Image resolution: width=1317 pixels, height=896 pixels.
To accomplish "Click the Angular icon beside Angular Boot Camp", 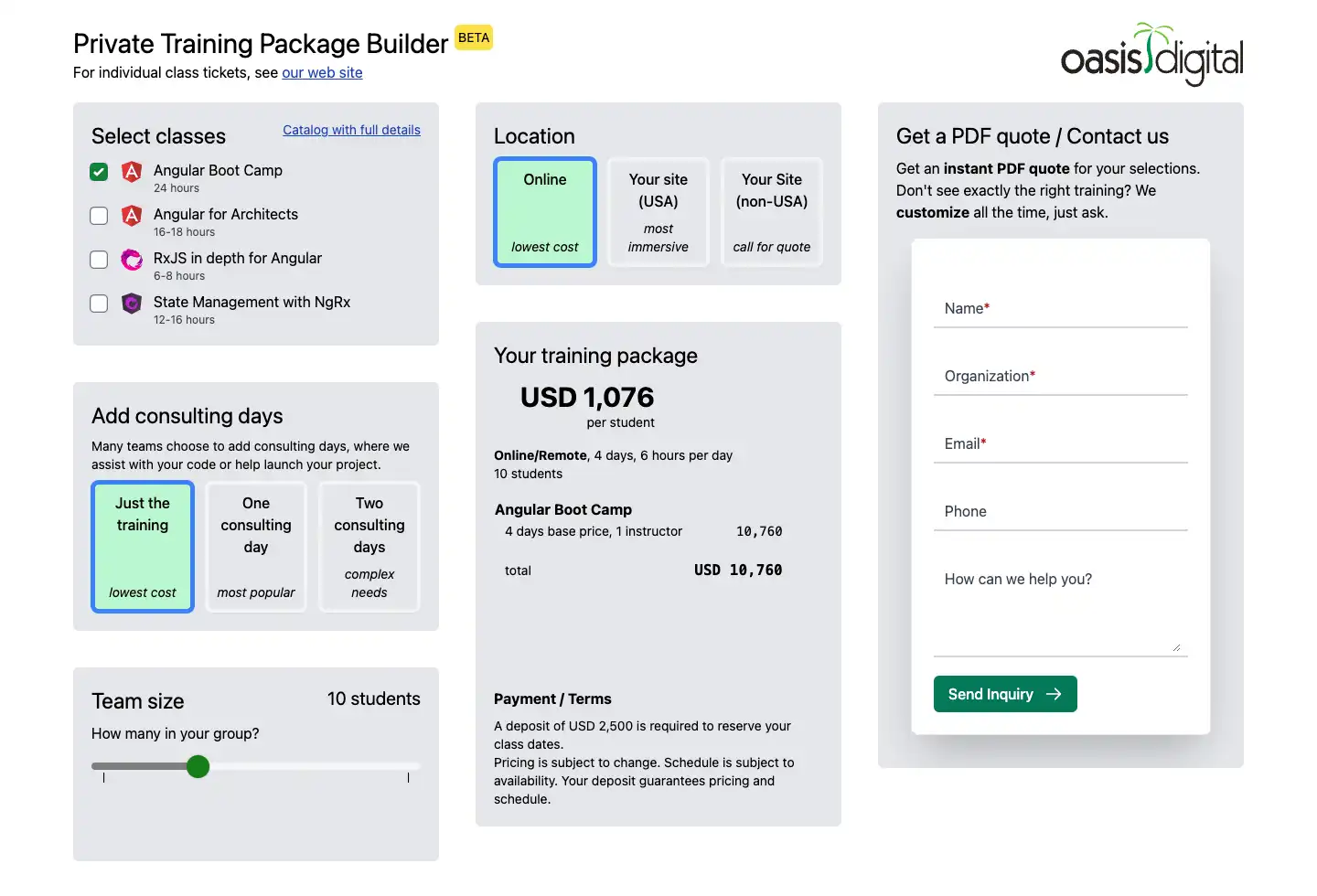I will click(131, 172).
